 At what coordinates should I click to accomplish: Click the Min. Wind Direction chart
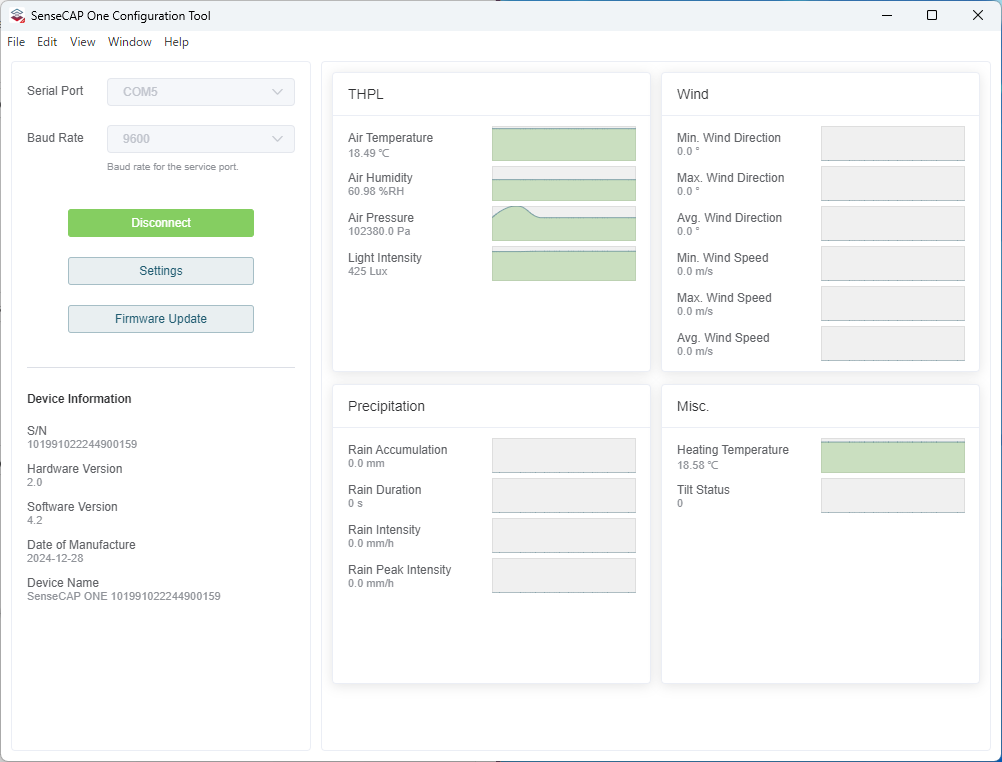[893, 143]
